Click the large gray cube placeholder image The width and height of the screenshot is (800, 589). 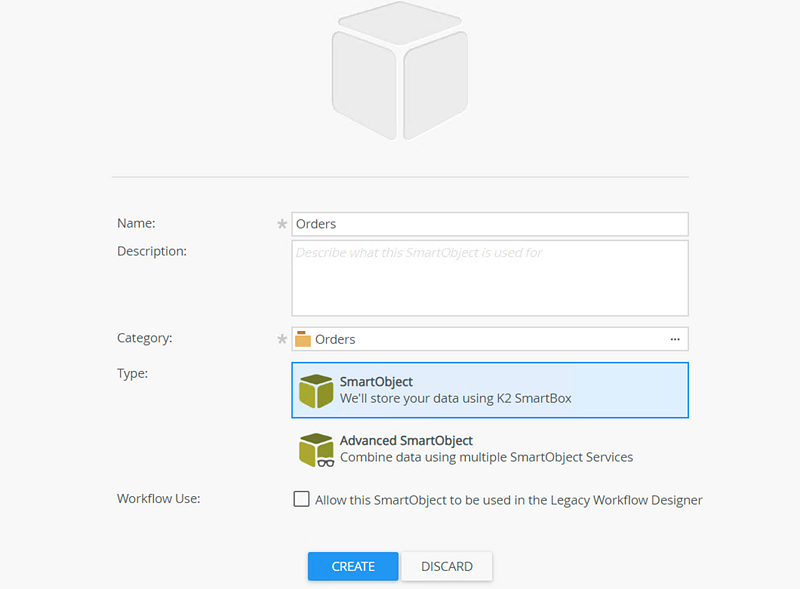tap(400, 71)
